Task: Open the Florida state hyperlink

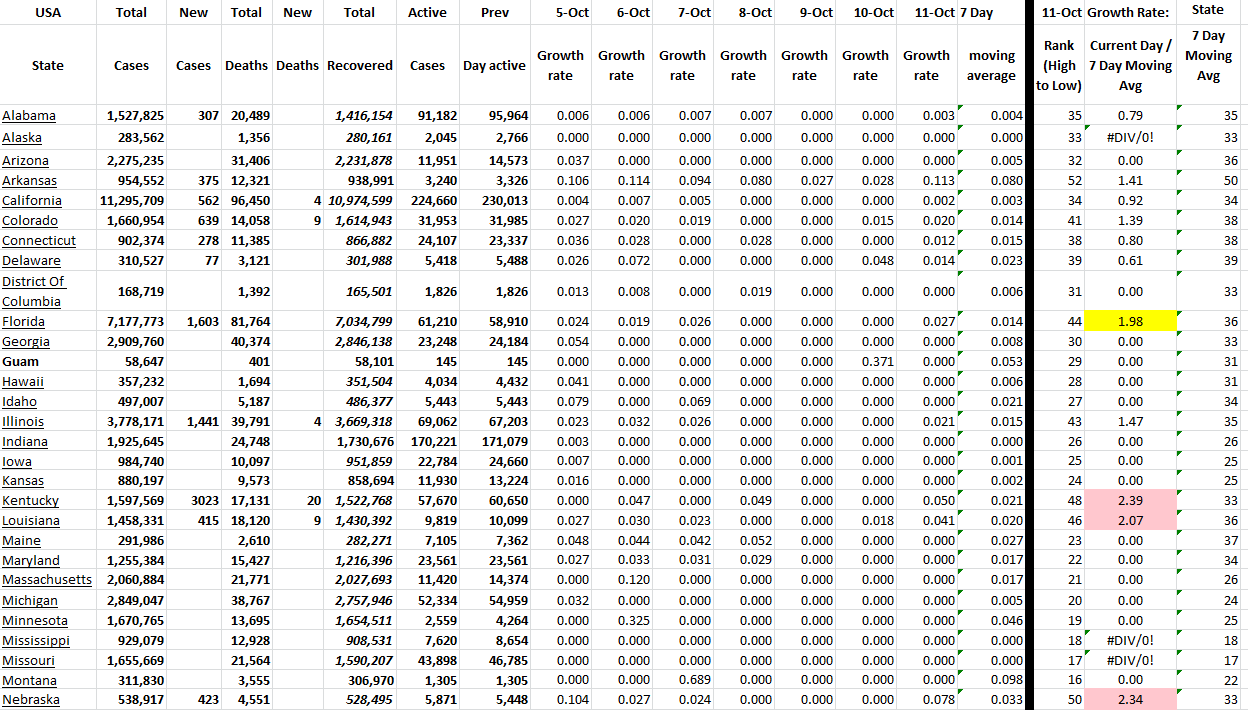Action: [x=26, y=321]
